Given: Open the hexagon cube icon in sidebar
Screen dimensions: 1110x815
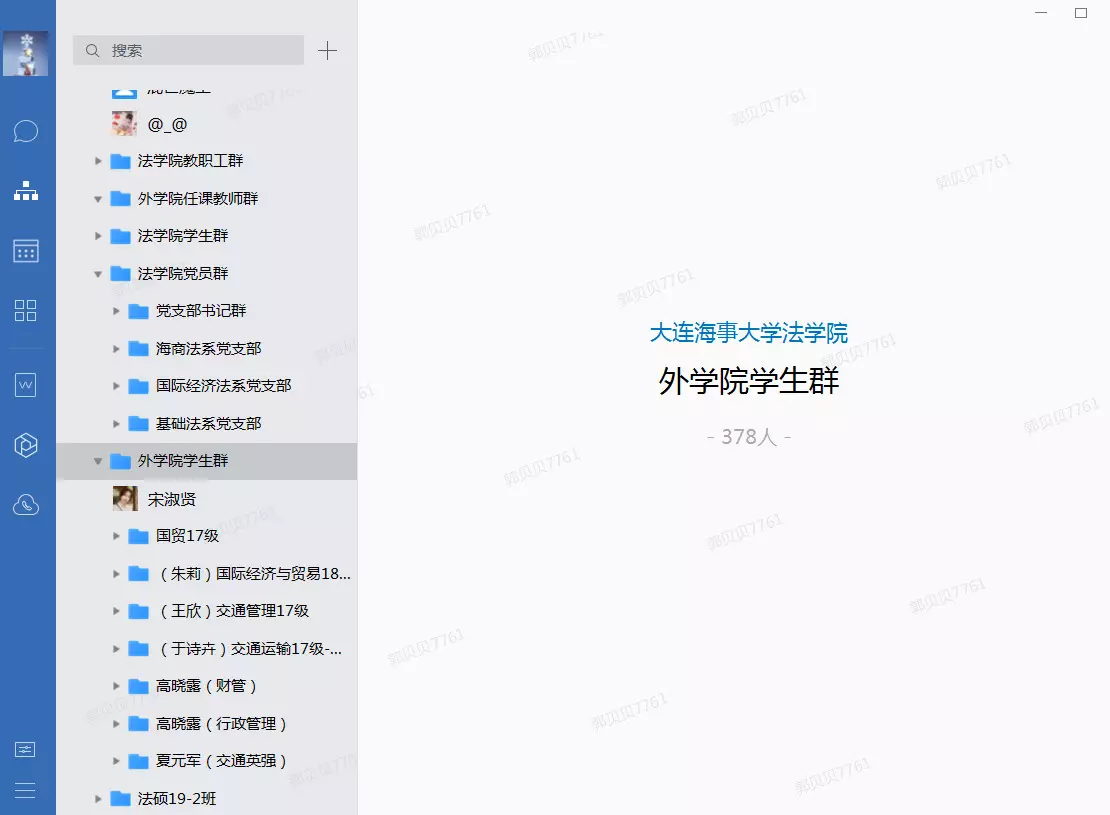Looking at the screenshot, I should tap(26, 446).
